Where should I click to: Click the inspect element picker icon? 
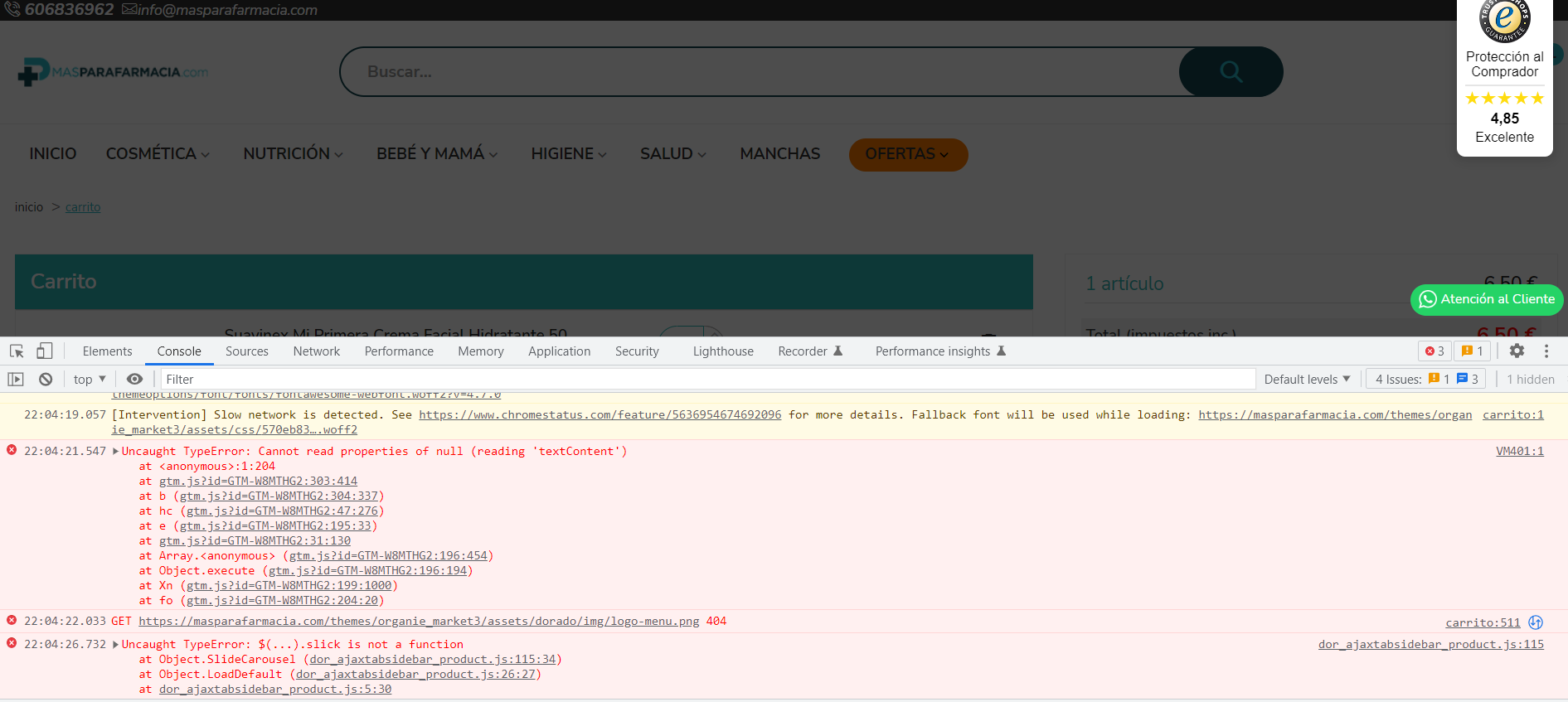coord(17,351)
